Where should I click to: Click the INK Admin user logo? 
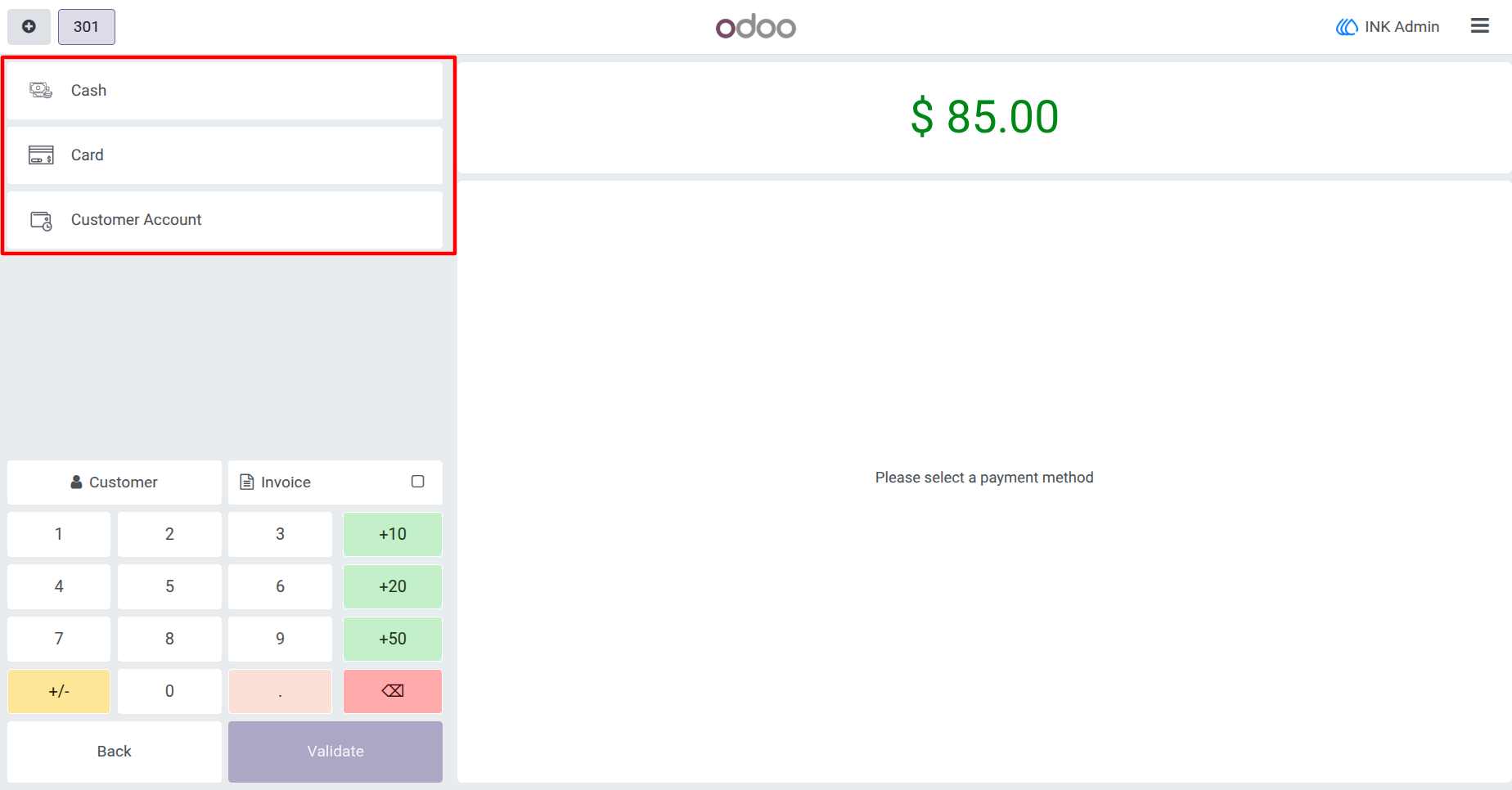pyautogui.click(x=1347, y=27)
